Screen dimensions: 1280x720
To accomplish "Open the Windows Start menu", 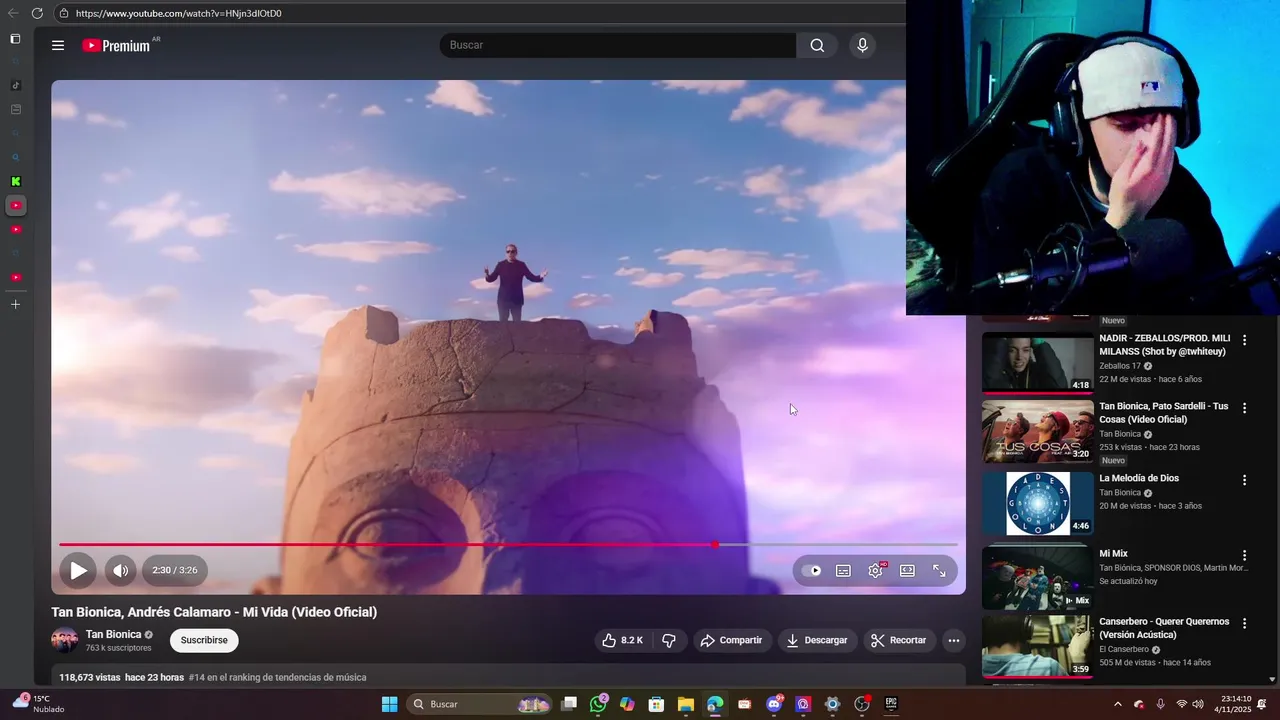I will pos(389,704).
